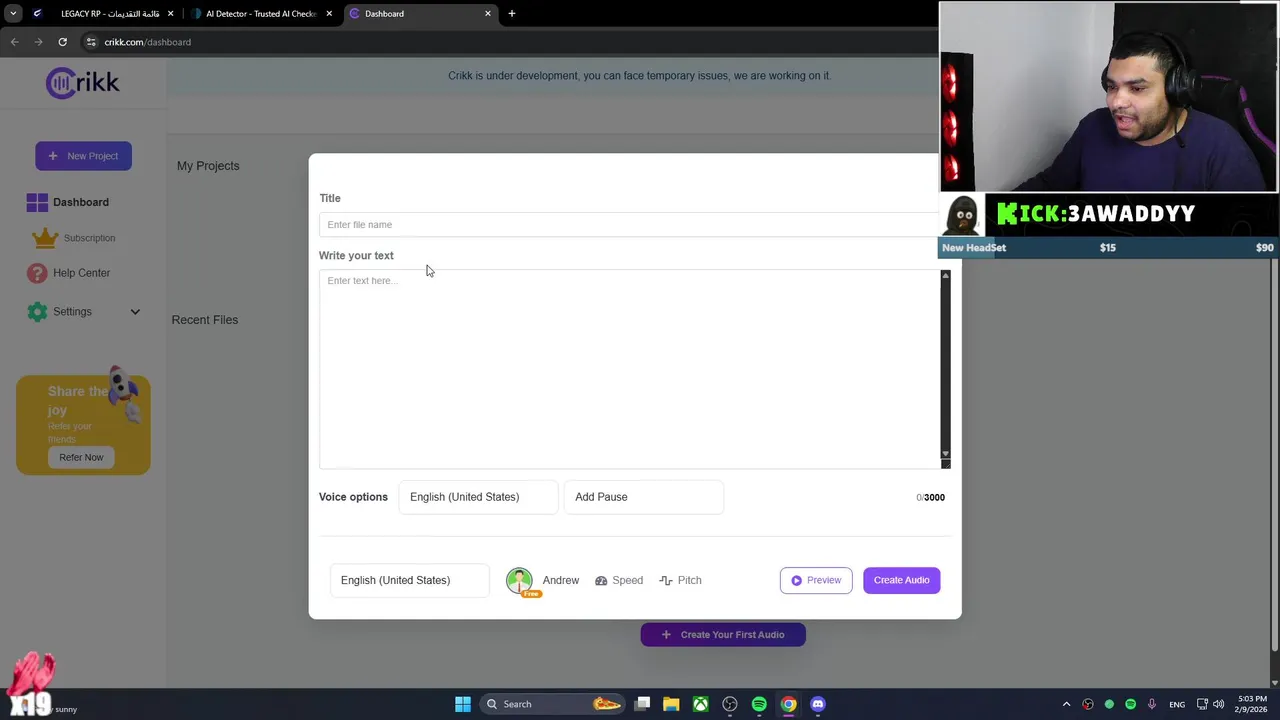Viewport: 1280px width, 720px height.
Task: Click the Settings gear icon
Action: [37, 312]
